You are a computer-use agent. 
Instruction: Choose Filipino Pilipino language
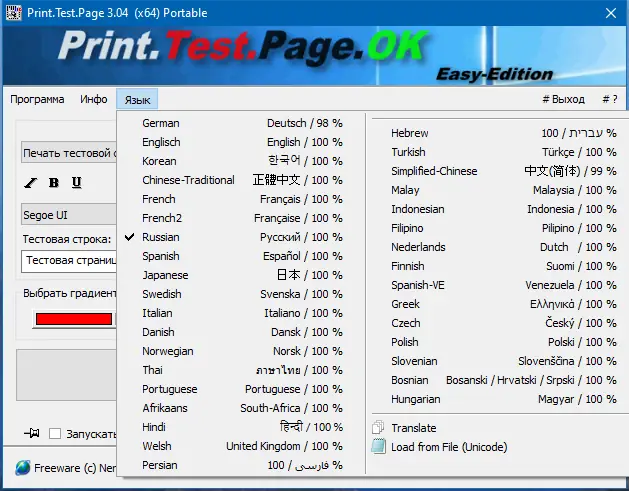498,228
